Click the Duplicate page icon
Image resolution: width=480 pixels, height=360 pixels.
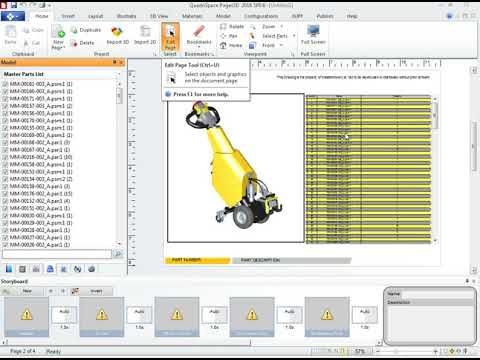click(x=74, y=30)
